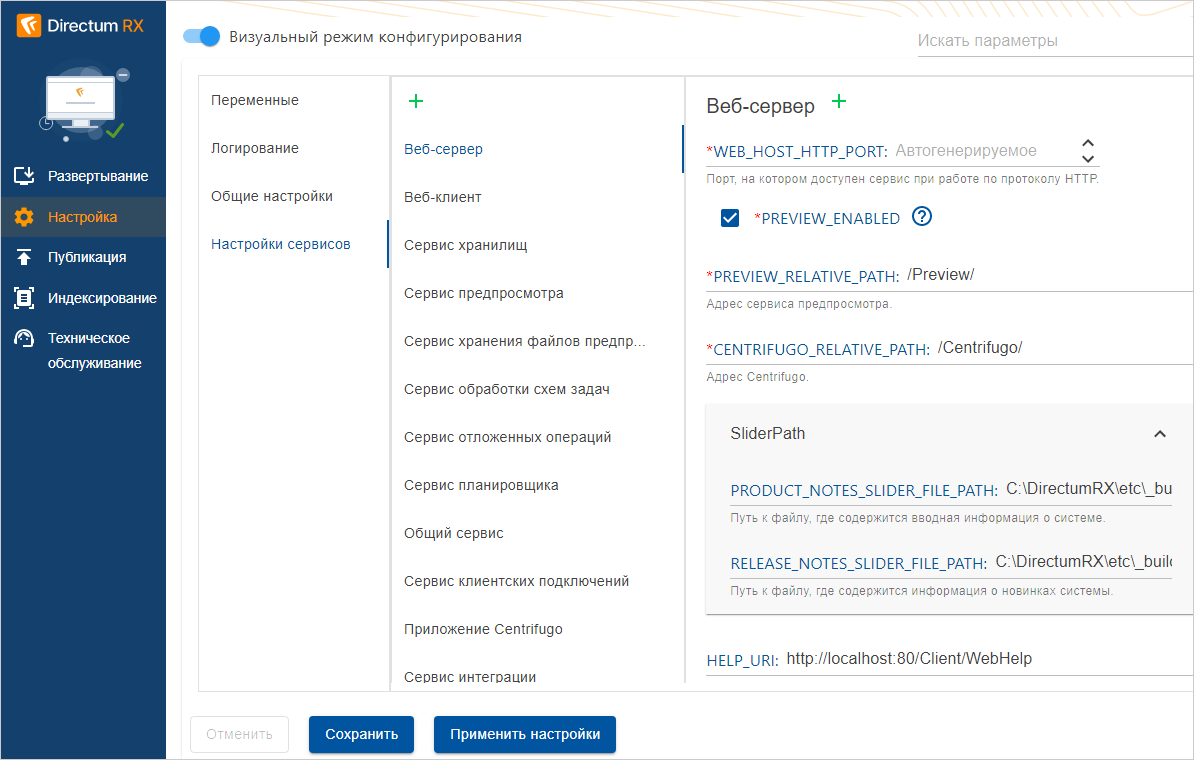Click the Сохранить button
Screen dimensions: 1194x760
pyautogui.click(x=361, y=734)
